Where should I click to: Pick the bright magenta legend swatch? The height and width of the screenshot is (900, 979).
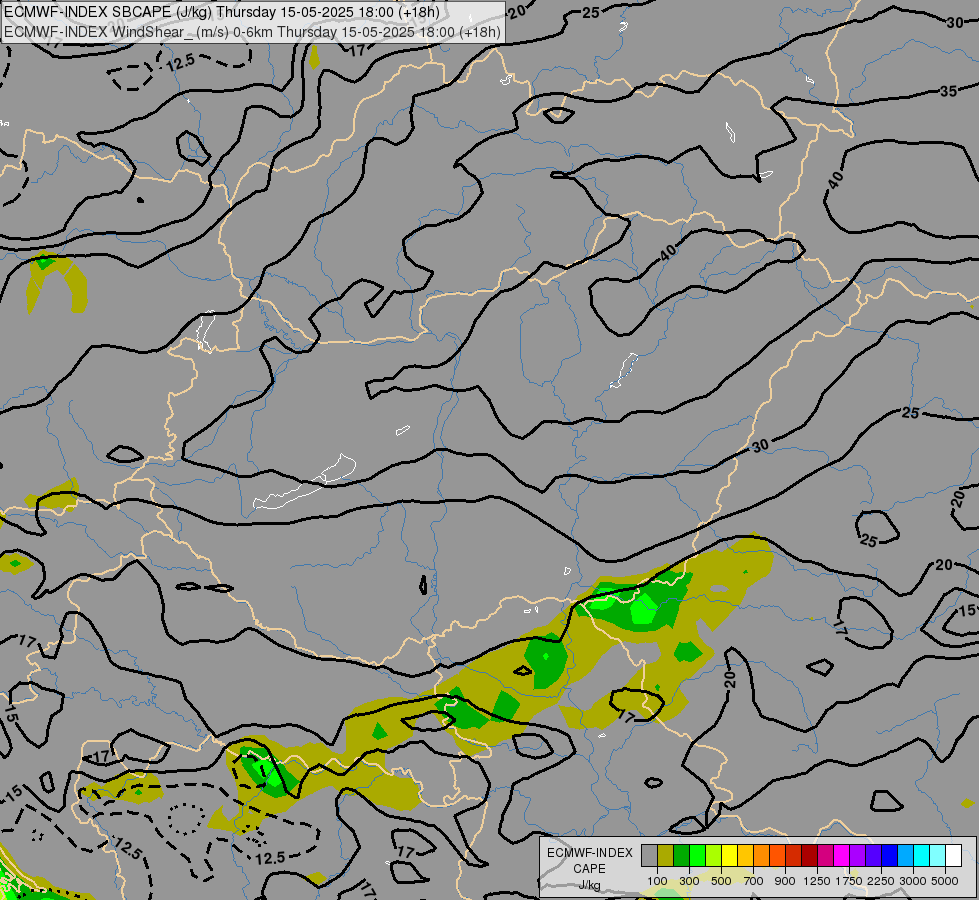[841, 856]
